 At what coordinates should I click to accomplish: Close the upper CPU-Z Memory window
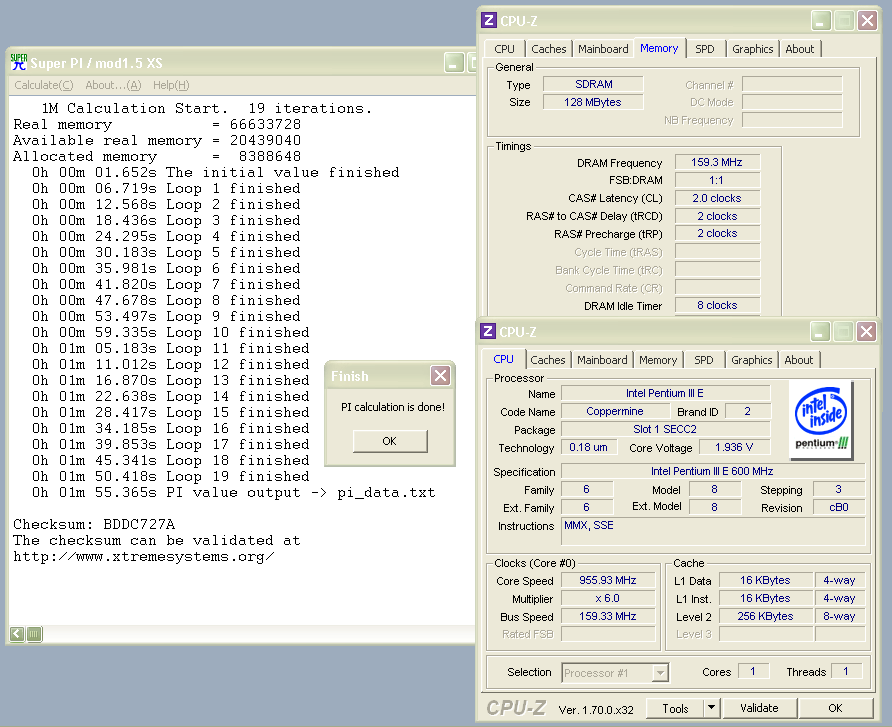(867, 21)
